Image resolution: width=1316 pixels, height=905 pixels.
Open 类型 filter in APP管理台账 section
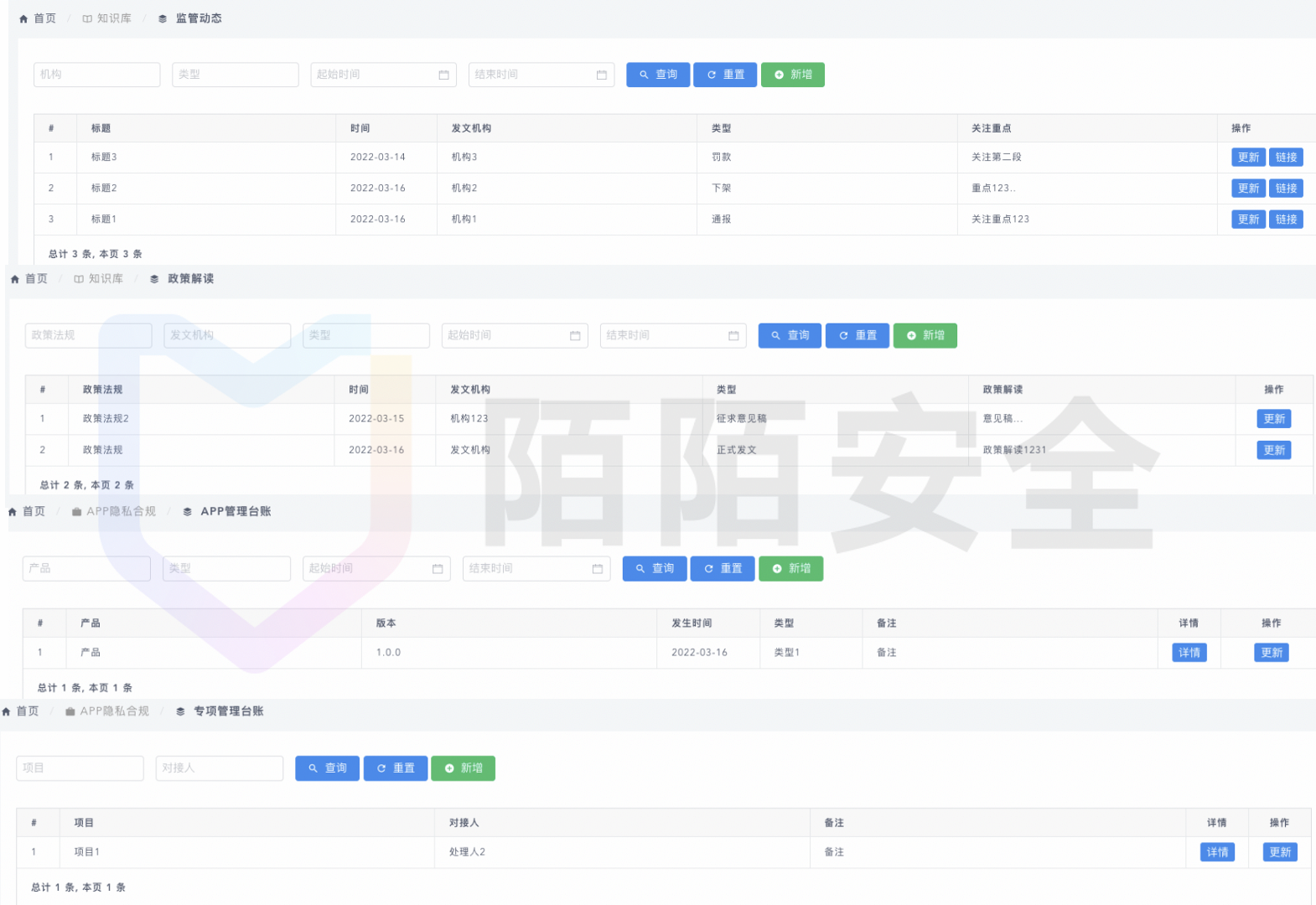tap(227, 569)
